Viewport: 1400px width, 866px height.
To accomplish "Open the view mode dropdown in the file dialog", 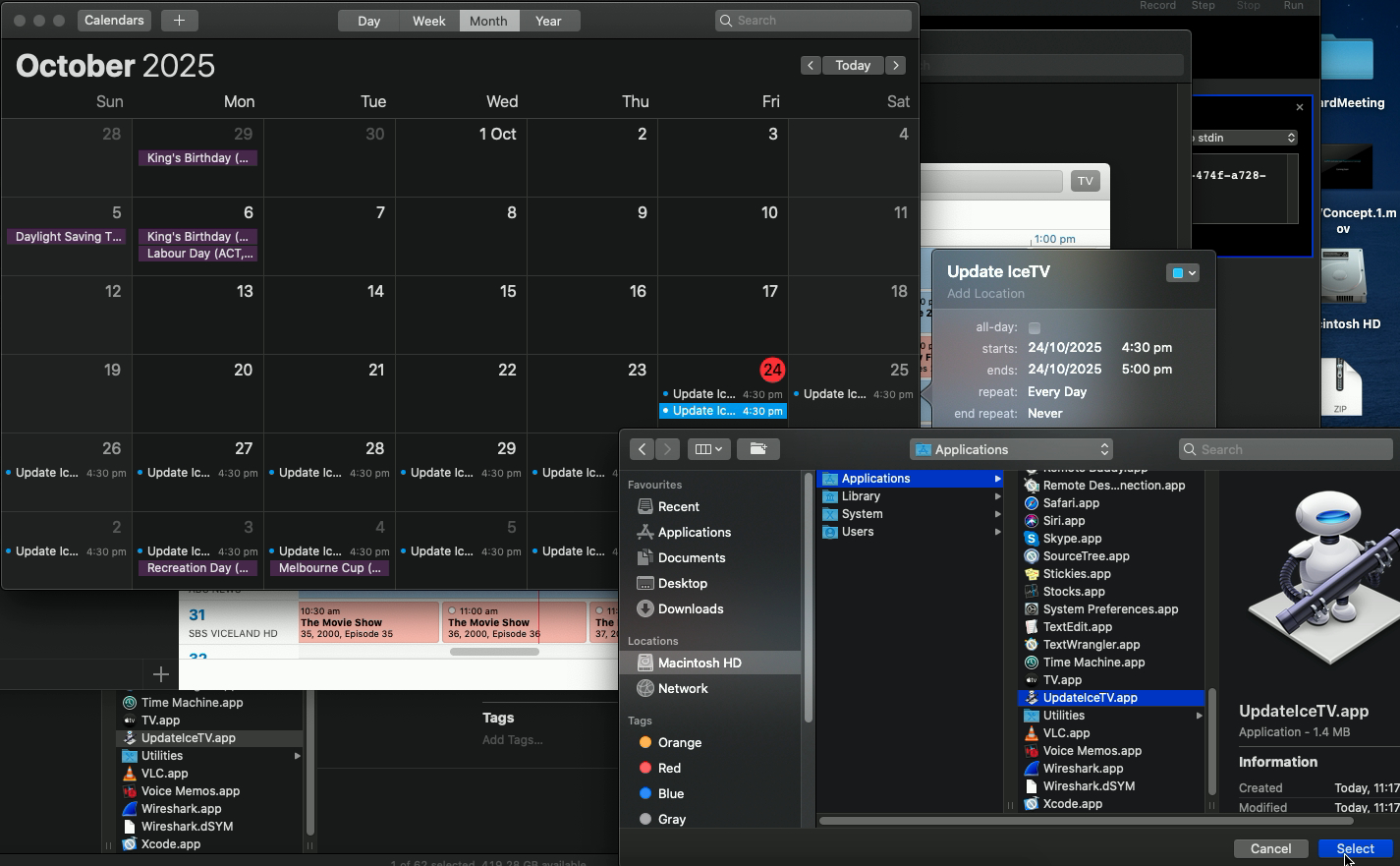I will click(708, 449).
